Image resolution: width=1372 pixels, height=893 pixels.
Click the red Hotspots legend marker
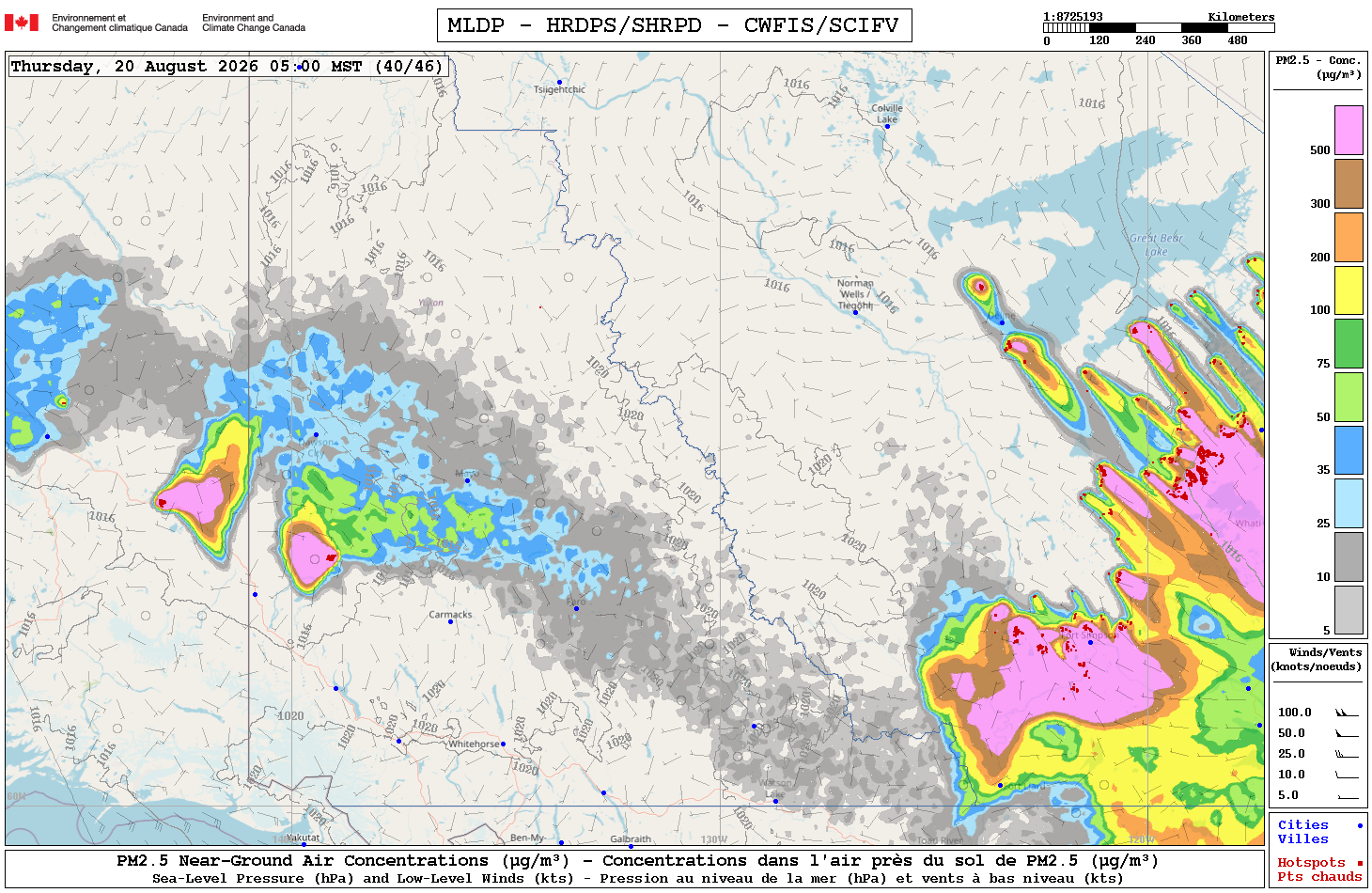coord(1360,862)
